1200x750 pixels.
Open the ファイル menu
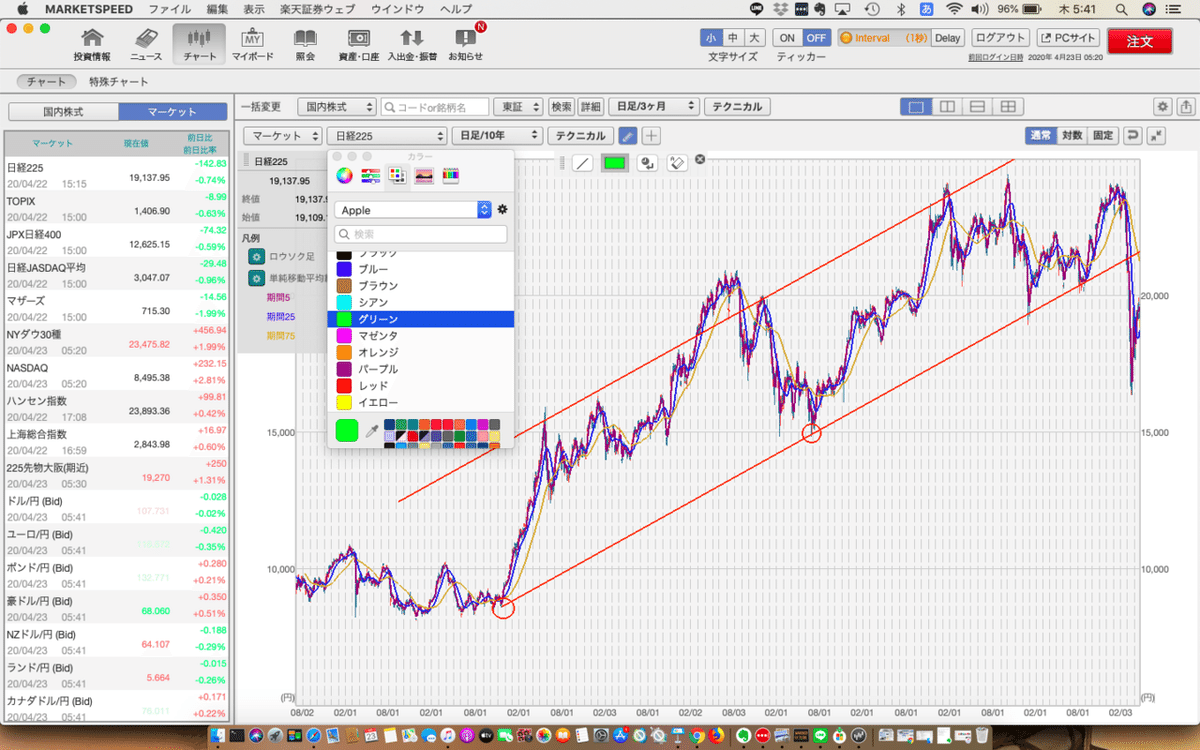point(170,9)
